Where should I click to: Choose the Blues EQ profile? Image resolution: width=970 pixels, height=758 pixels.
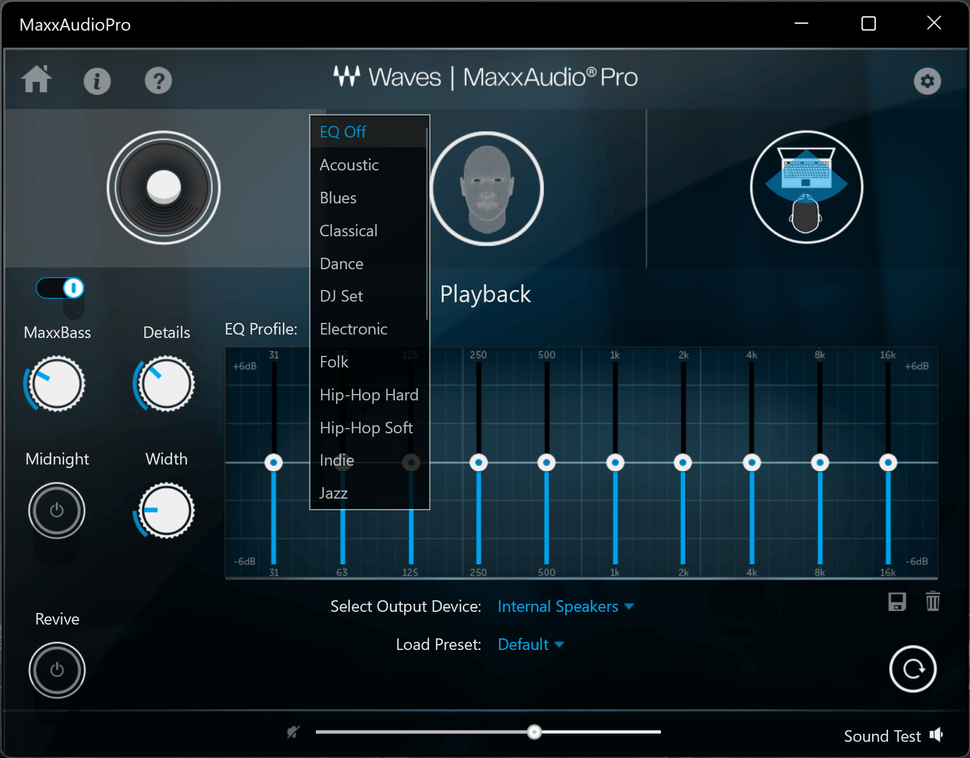click(x=368, y=197)
